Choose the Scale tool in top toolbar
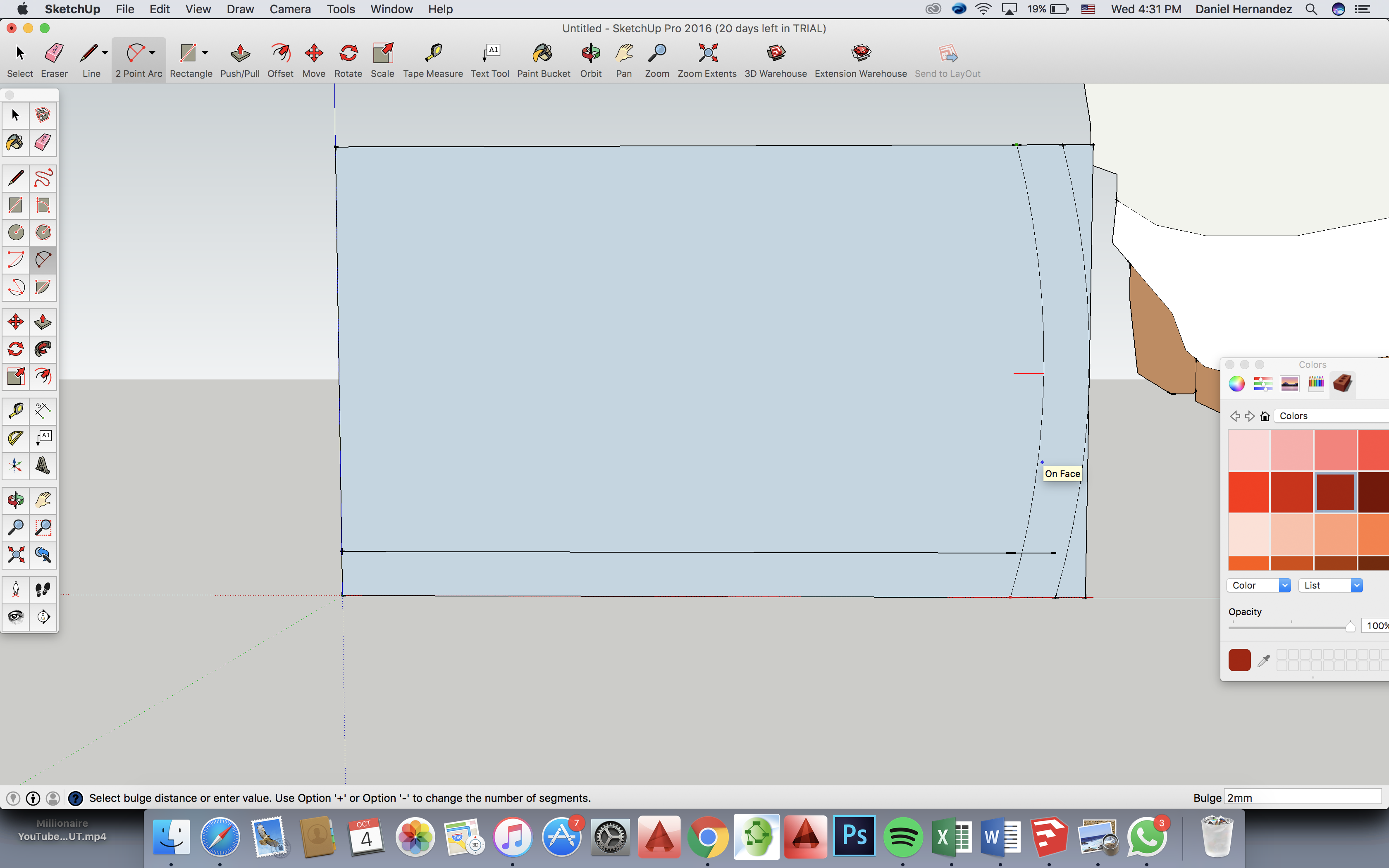1389x868 pixels. click(382, 60)
